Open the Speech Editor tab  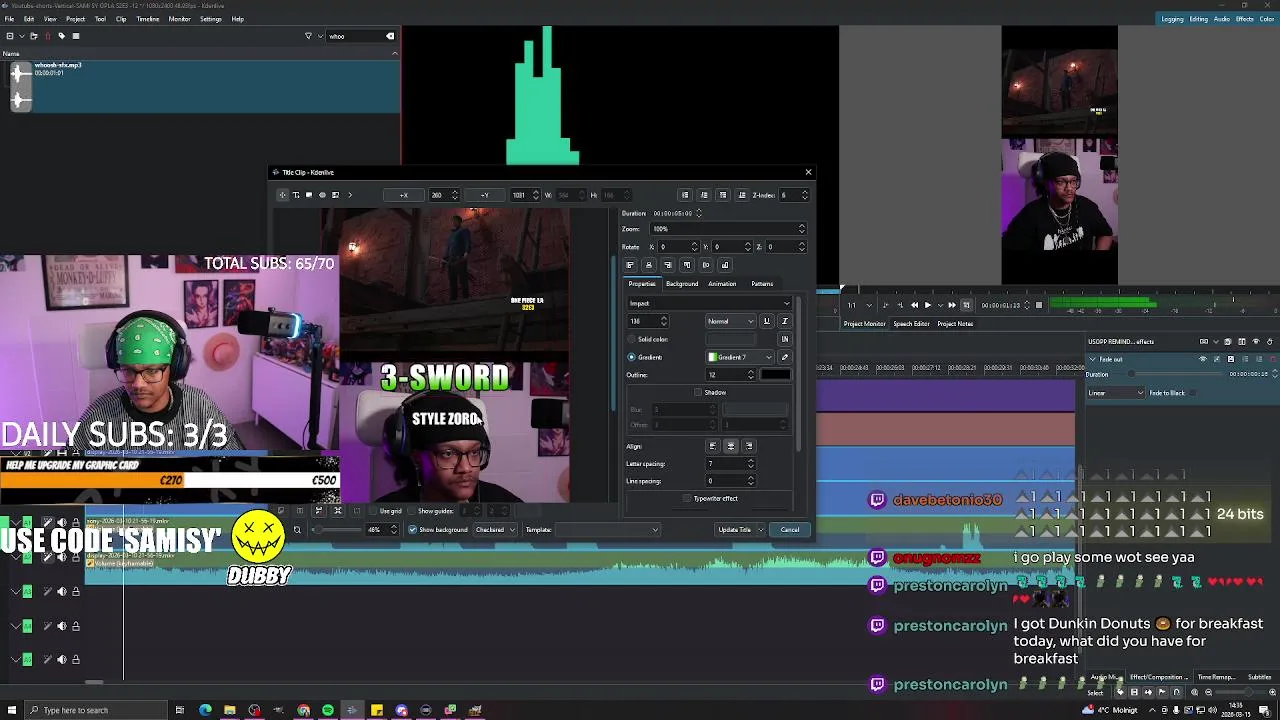point(911,324)
